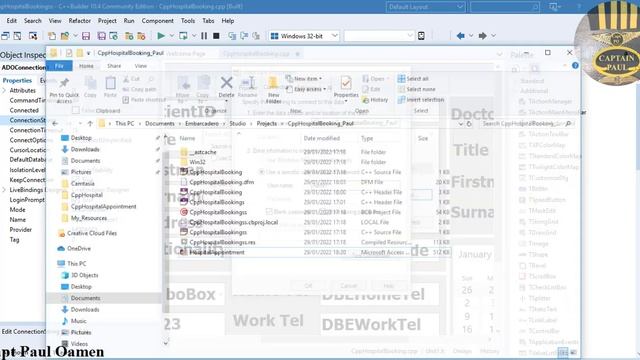Switch to the Explorer Share tab
Viewport: 640px width, 360px height.
click(114, 66)
